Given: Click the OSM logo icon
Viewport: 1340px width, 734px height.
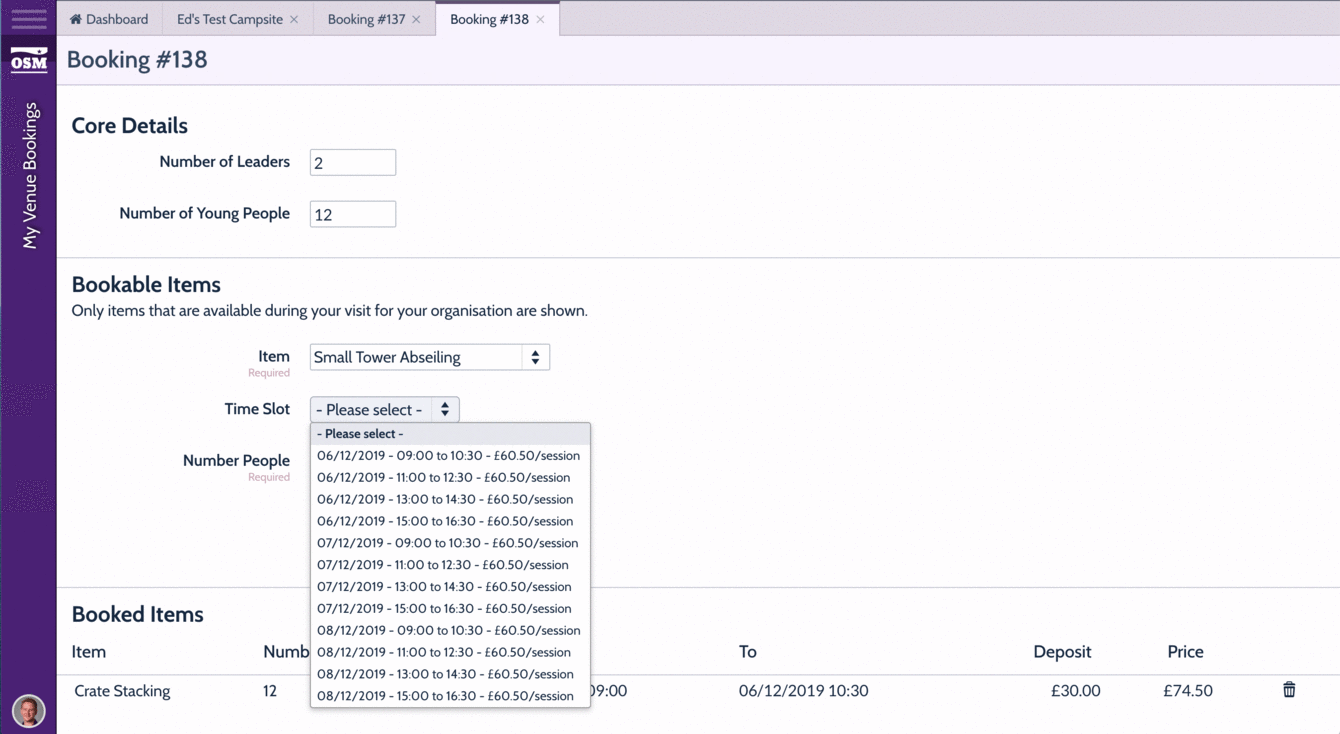Looking at the screenshot, I should [x=28, y=60].
